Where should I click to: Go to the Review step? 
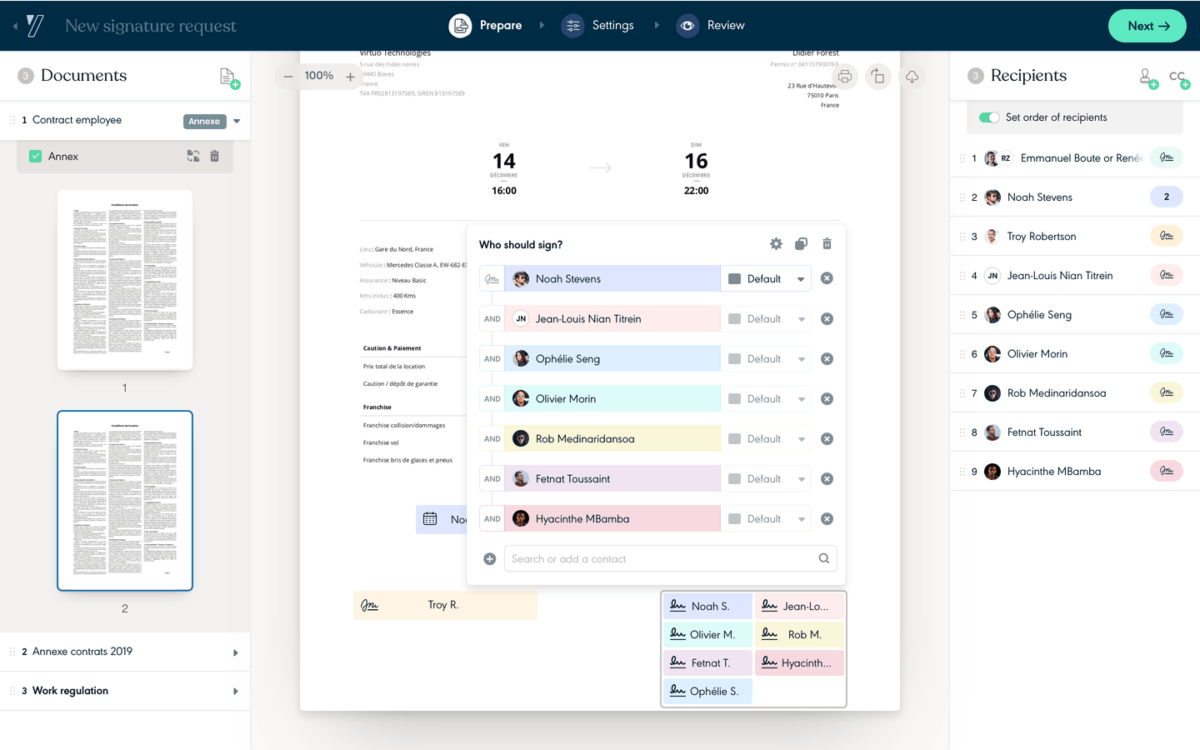[711, 25]
